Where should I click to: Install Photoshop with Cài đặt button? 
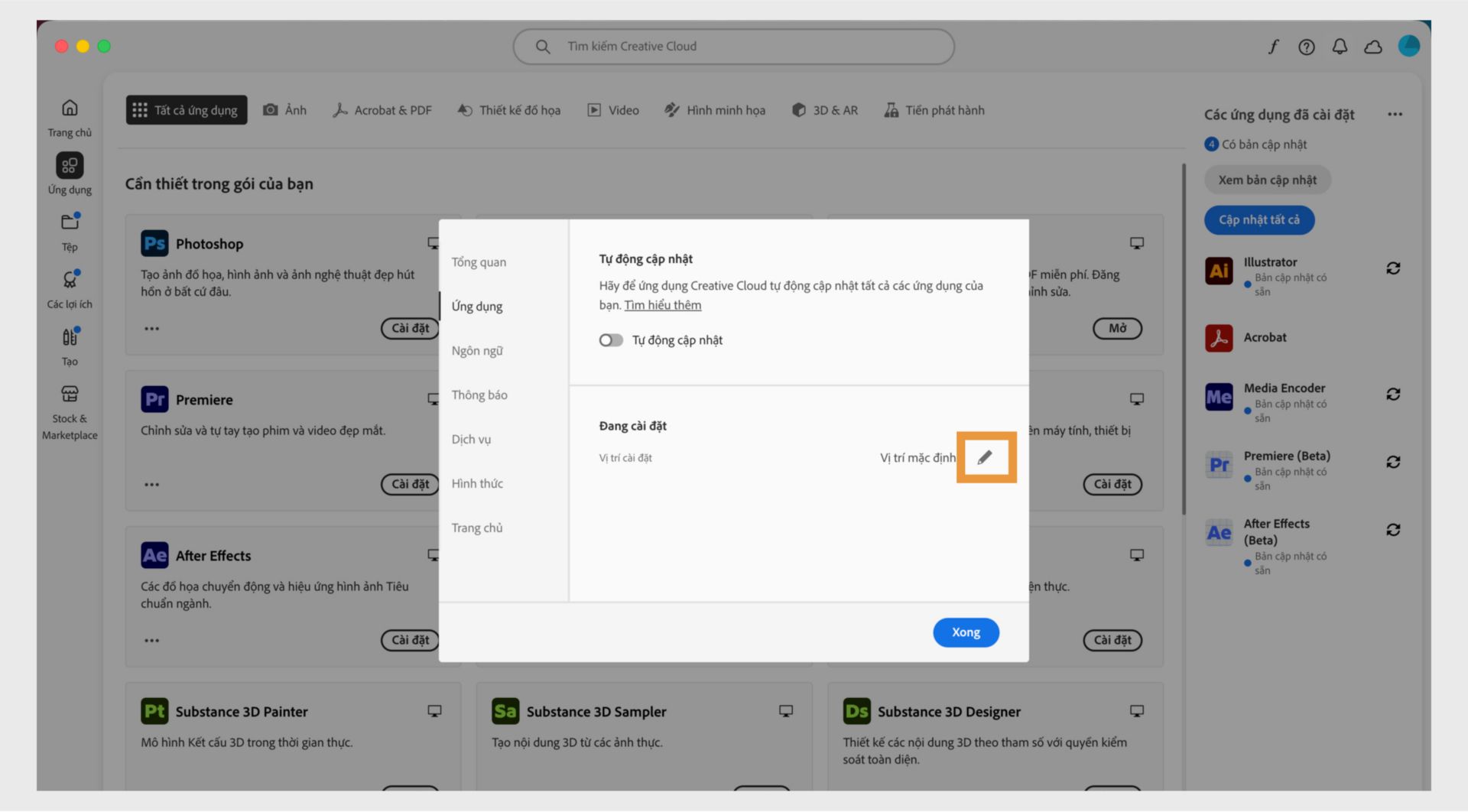[x=410, y=328]
